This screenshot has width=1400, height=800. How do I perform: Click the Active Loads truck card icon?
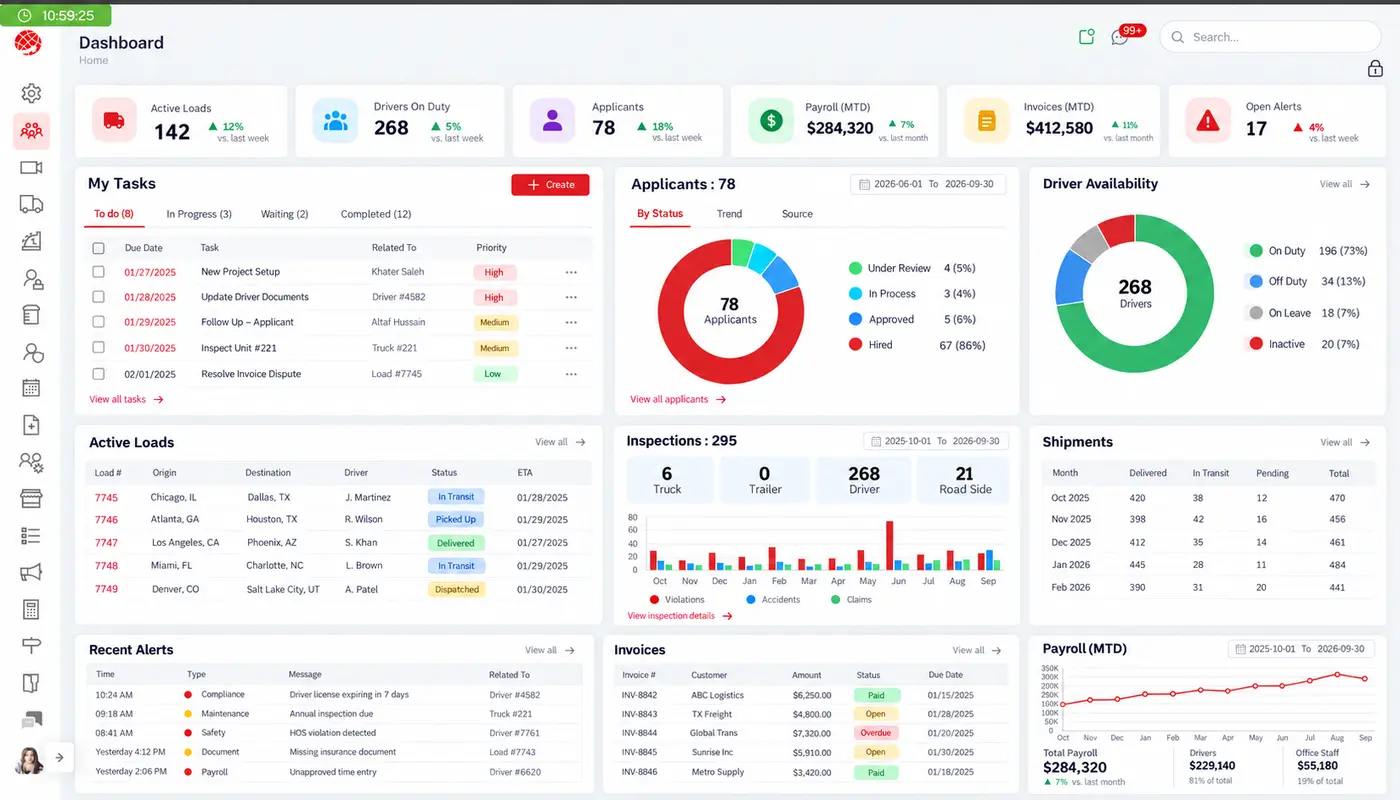[x=114, y=120]
